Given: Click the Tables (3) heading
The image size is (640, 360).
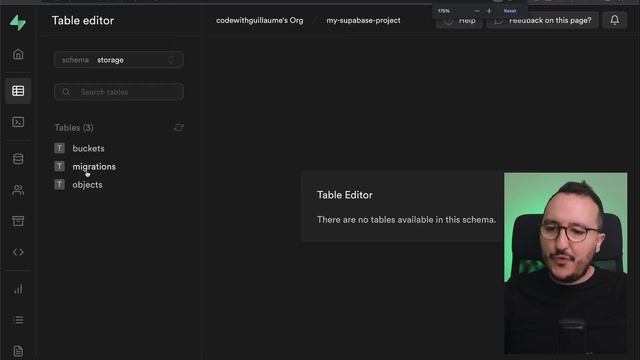Looking at the screenshot, I should pyautogui.click(x=74, y=128).
